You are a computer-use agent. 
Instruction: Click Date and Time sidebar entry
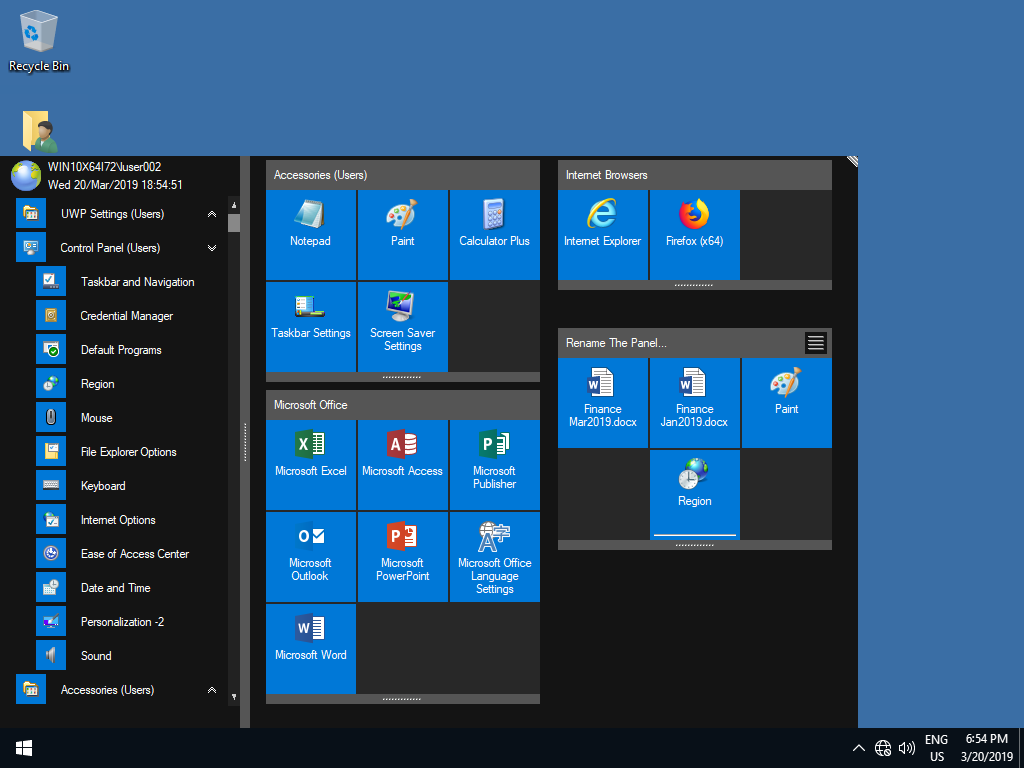pos(115,588)
